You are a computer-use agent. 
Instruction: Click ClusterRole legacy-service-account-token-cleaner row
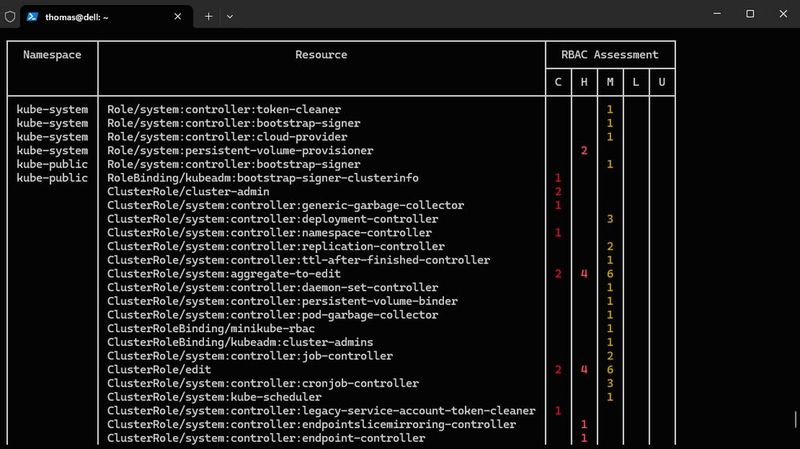click(x=321, y=411)
